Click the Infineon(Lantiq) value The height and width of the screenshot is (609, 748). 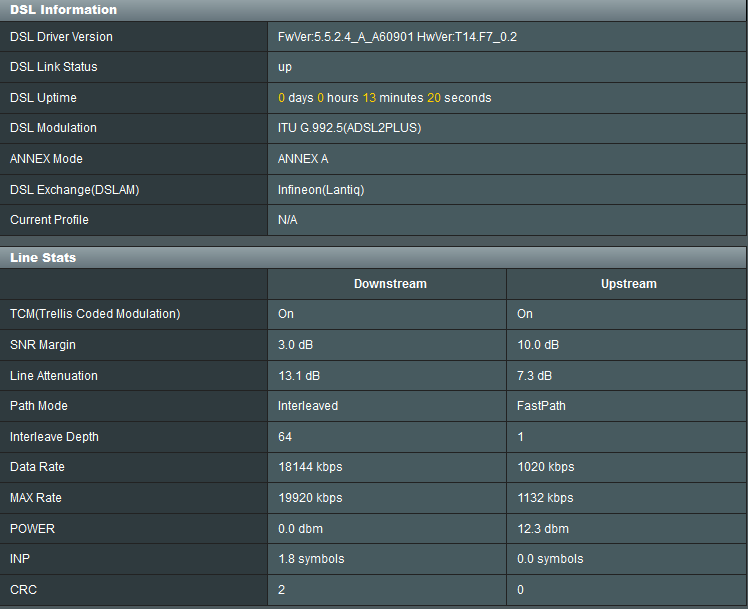pyautogui.click(x=321, y=190)
